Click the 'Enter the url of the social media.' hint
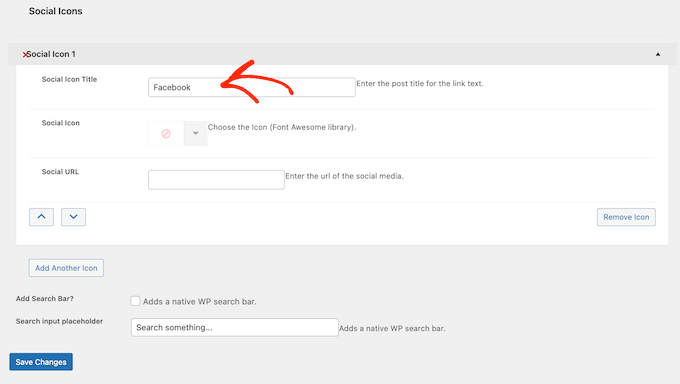The image size is (680, 384). pyautogui.click(x=344, y=176)
